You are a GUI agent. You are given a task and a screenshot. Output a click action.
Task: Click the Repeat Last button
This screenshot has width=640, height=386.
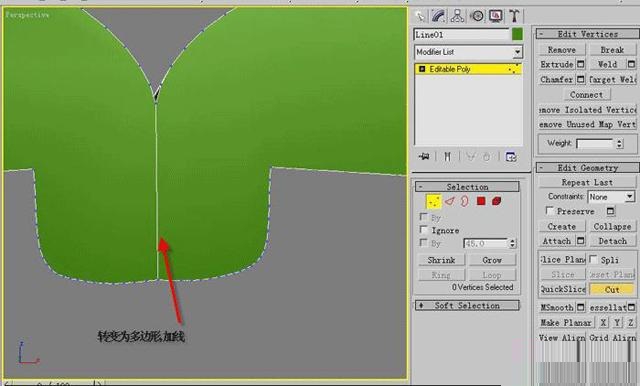click(587, 182)
